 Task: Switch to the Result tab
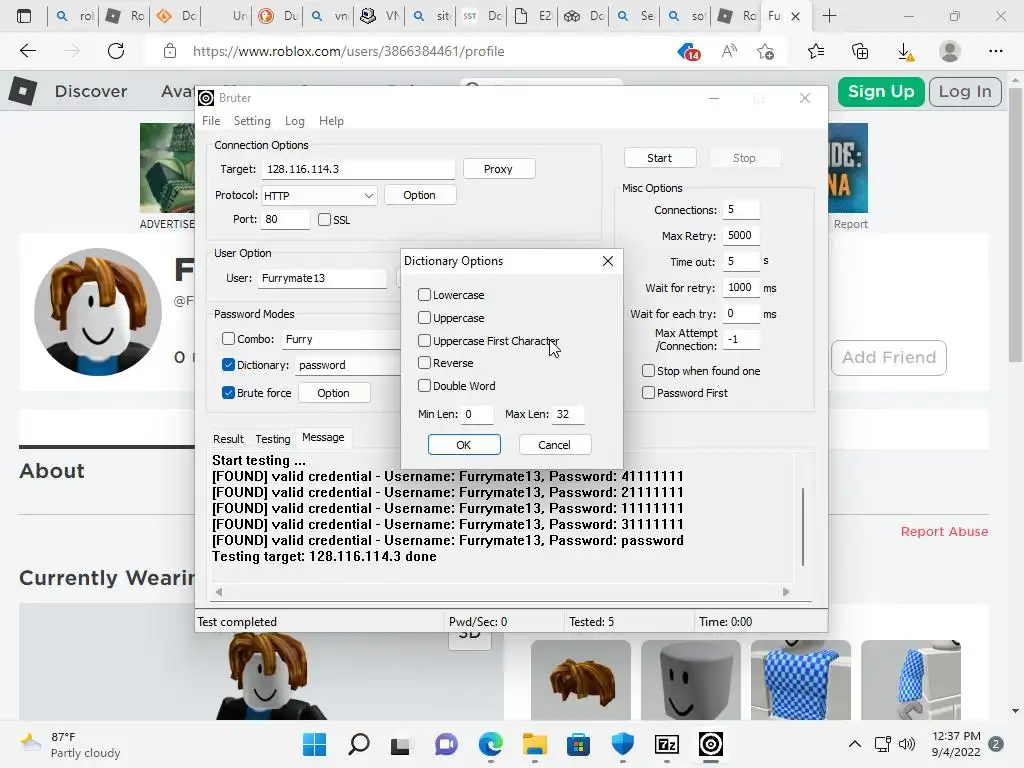pyautogui.click(x=228, y=439)
